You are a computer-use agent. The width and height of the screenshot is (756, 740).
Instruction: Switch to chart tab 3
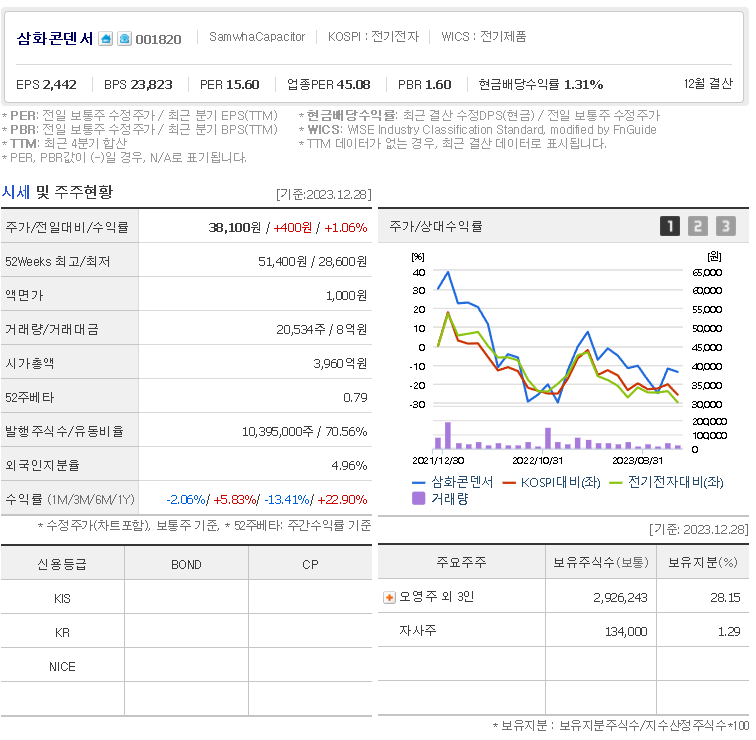click(x=726, y=226)
